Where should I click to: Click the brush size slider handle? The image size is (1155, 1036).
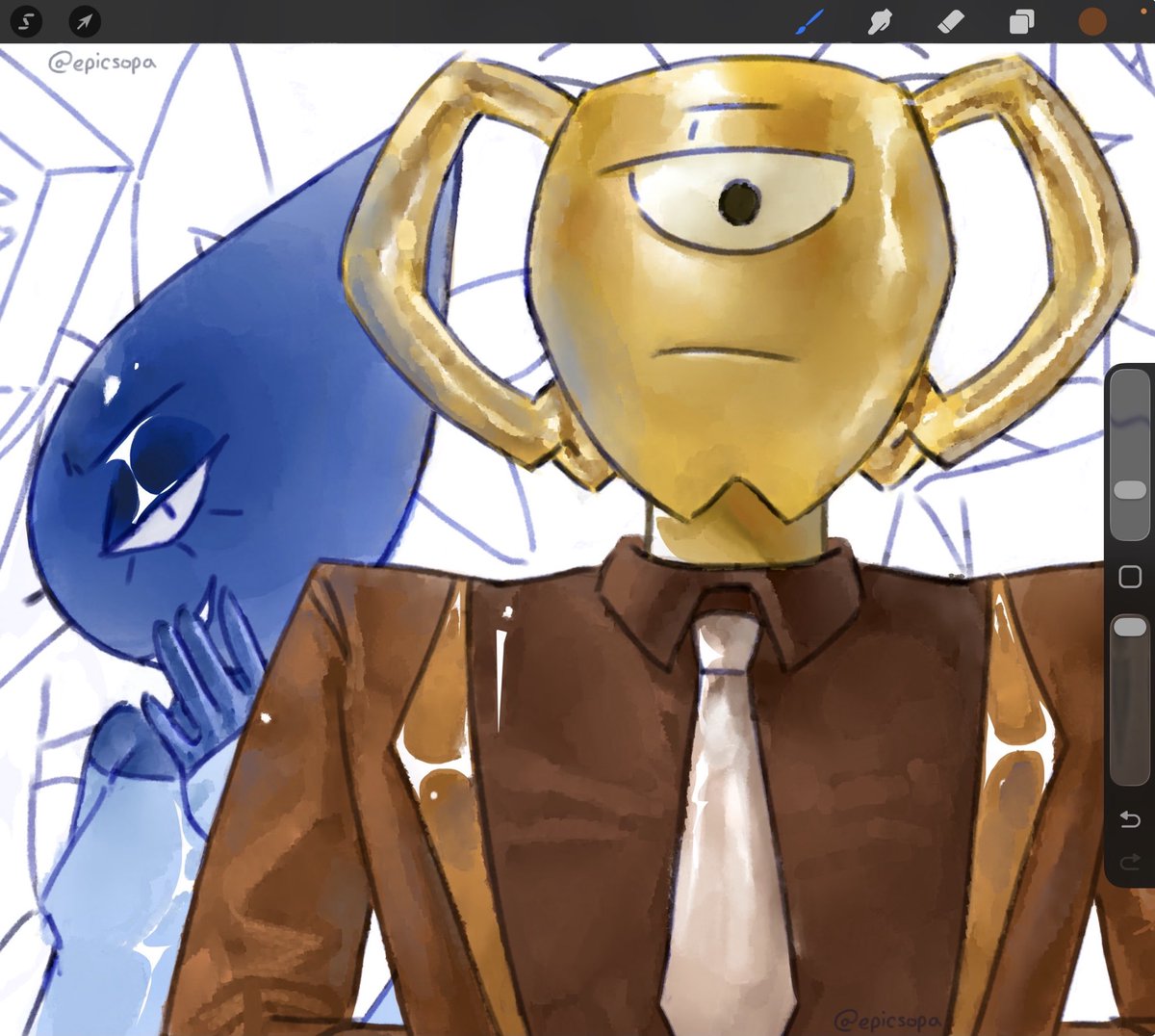1130,490
